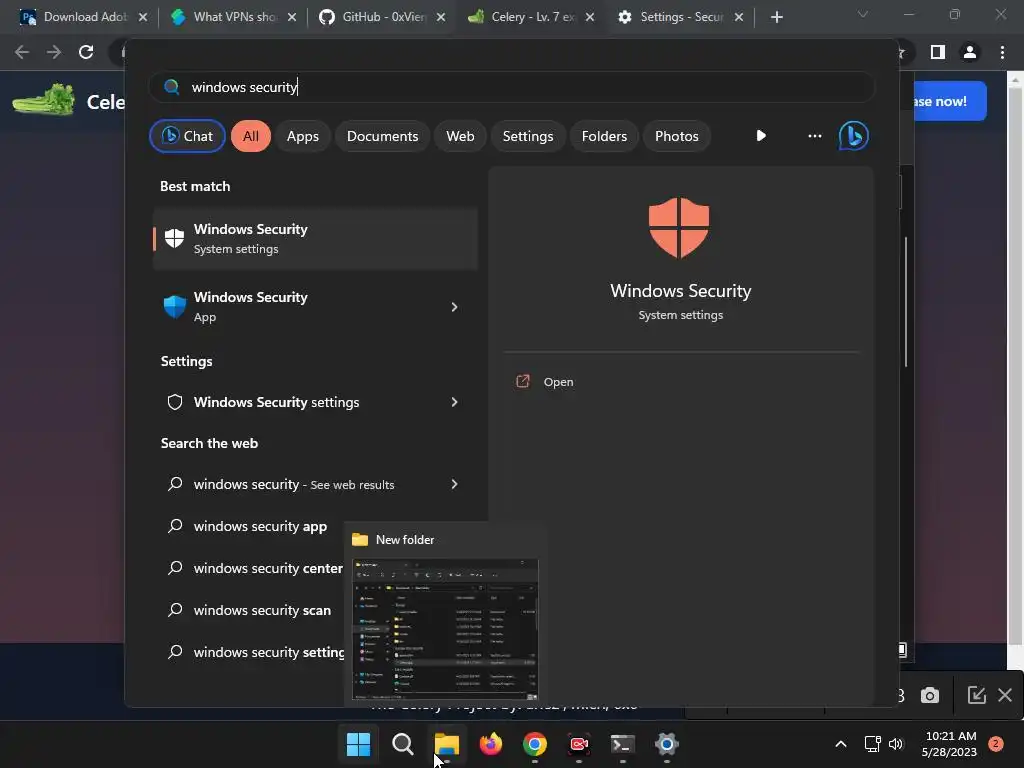Open the Chrome profile icon
1024x768 pixels.
970,52
